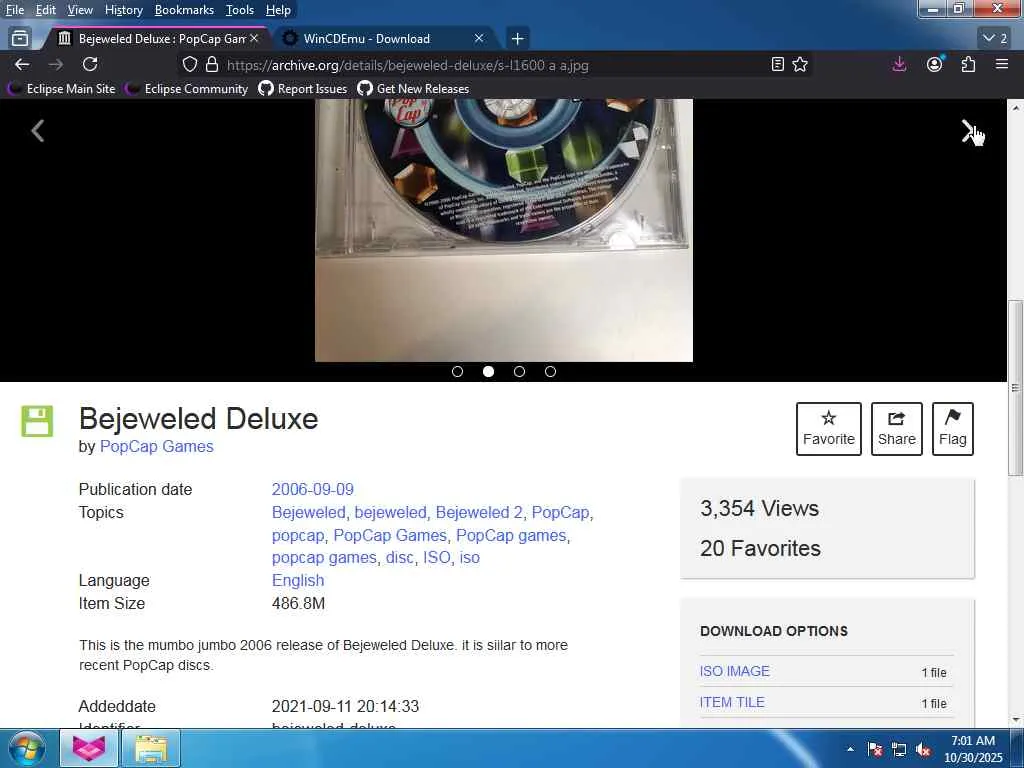Show next image with right chevron
1024x768 pixels.
[968, 131]
